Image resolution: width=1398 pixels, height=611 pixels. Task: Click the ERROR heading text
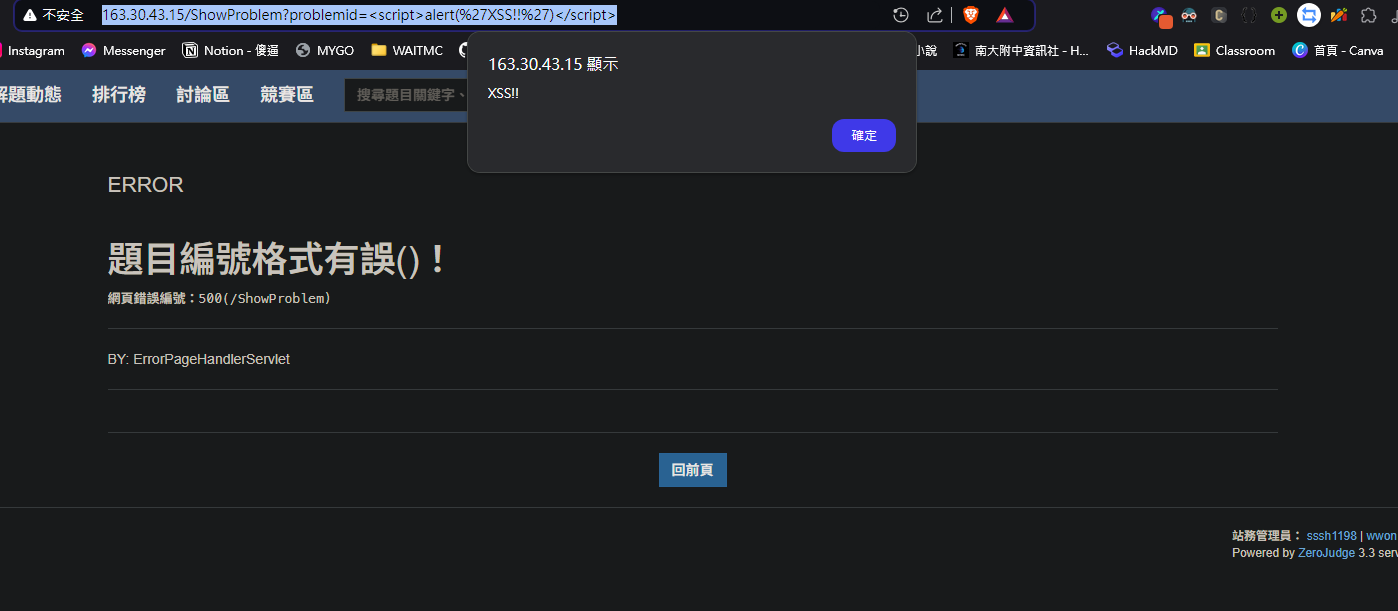click(x=146, y=185)
